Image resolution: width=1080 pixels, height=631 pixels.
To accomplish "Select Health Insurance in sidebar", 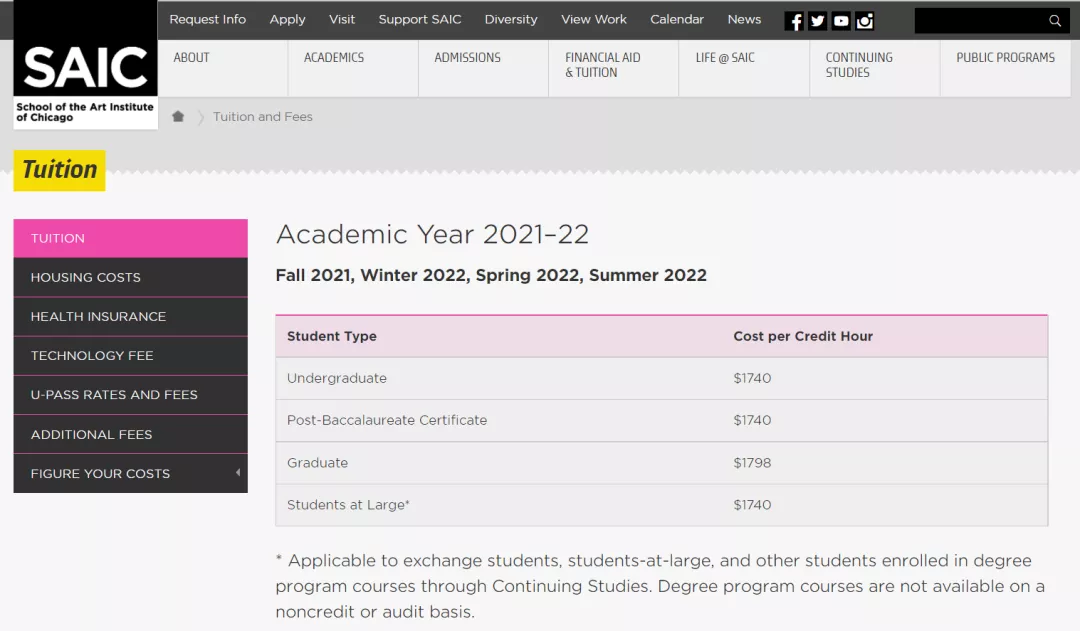I will (130, 317).
